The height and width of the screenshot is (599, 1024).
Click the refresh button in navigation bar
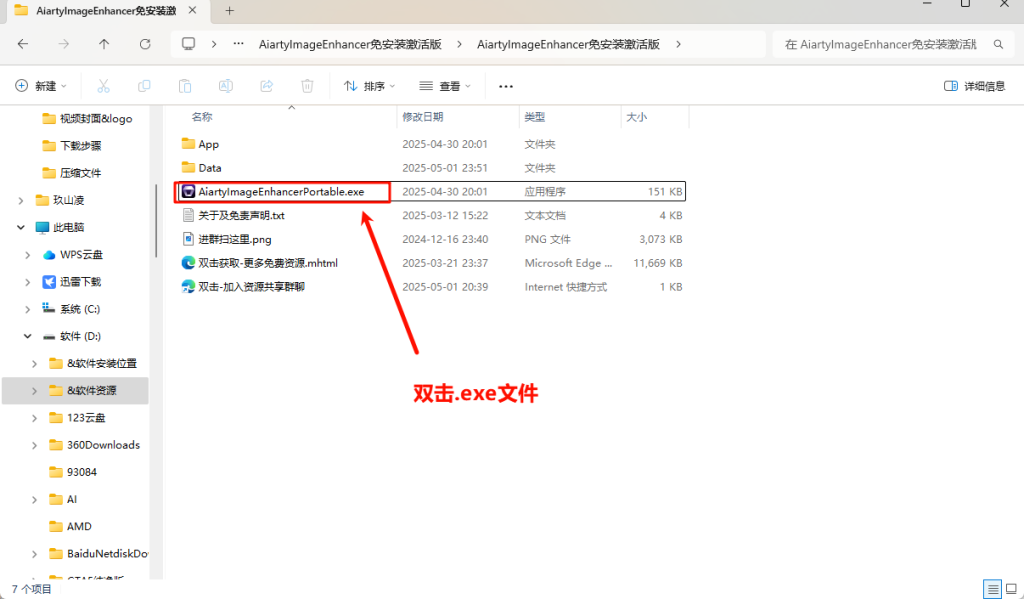(145, 44)
